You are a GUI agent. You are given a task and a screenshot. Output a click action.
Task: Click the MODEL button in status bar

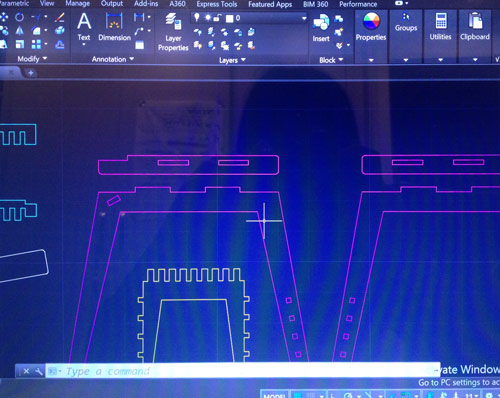[x=274, y=395]
